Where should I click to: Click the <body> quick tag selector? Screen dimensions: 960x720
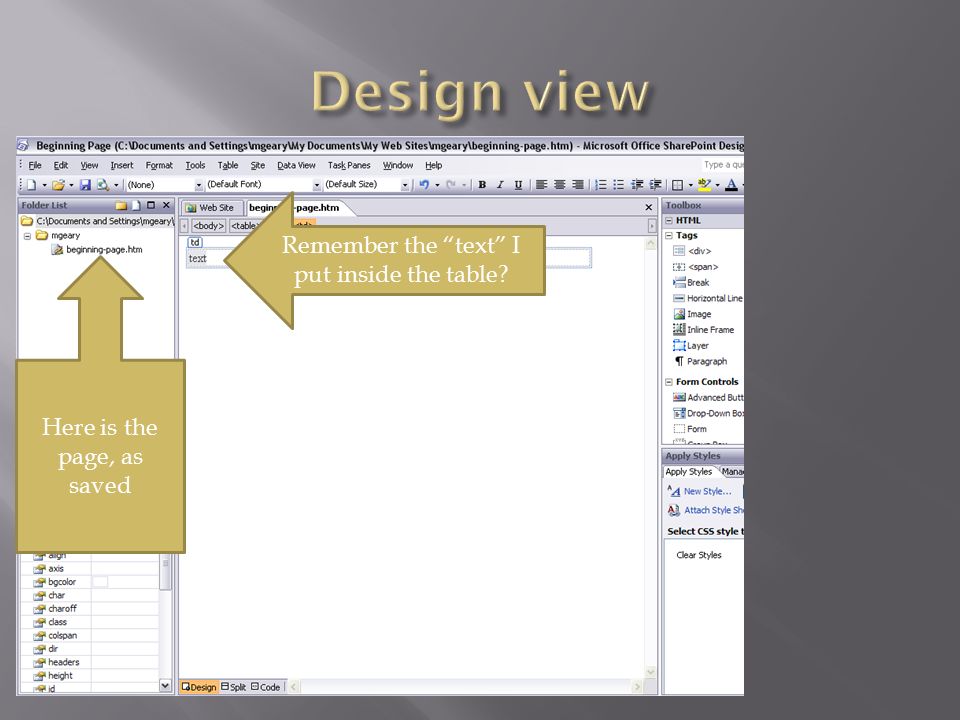[x=209, y=226]
